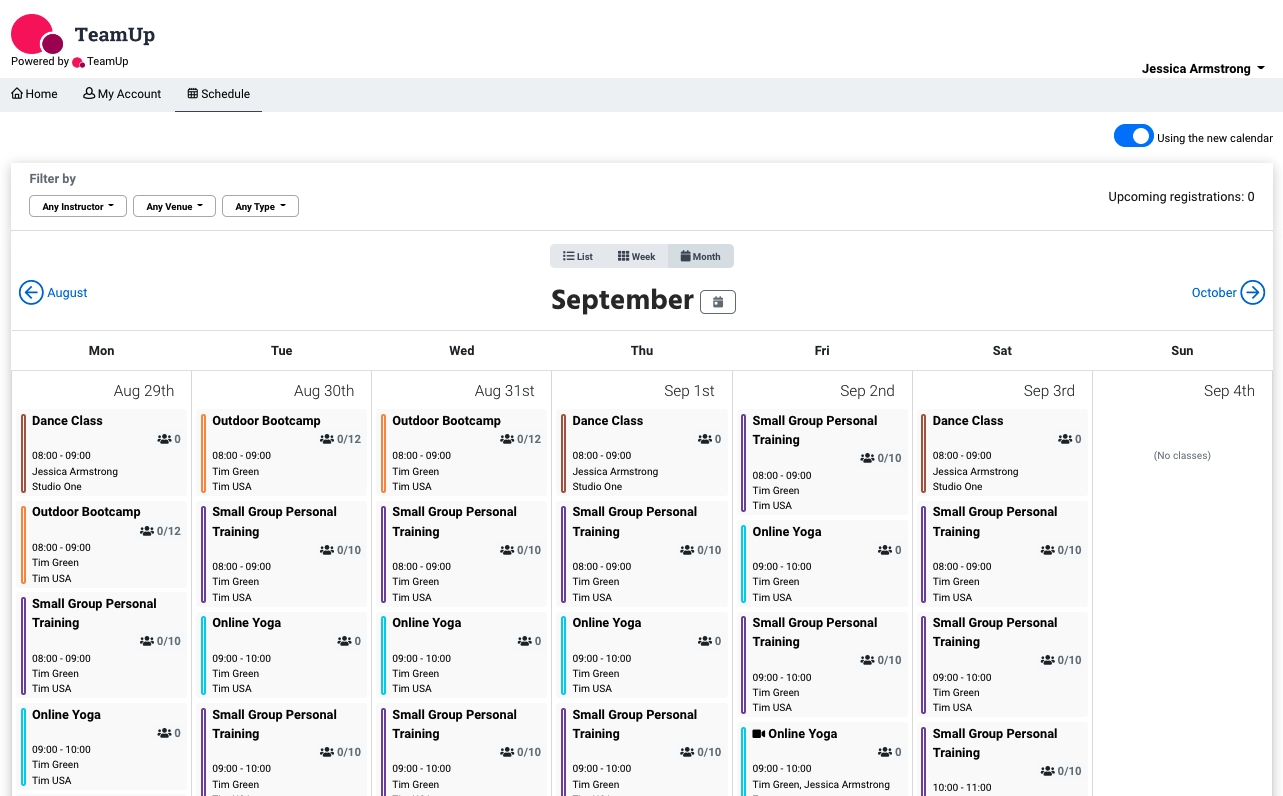Screen dimensions: 1283x796
Task: Expand the Any Type filter dropdown
Action: tap(260, 206)
